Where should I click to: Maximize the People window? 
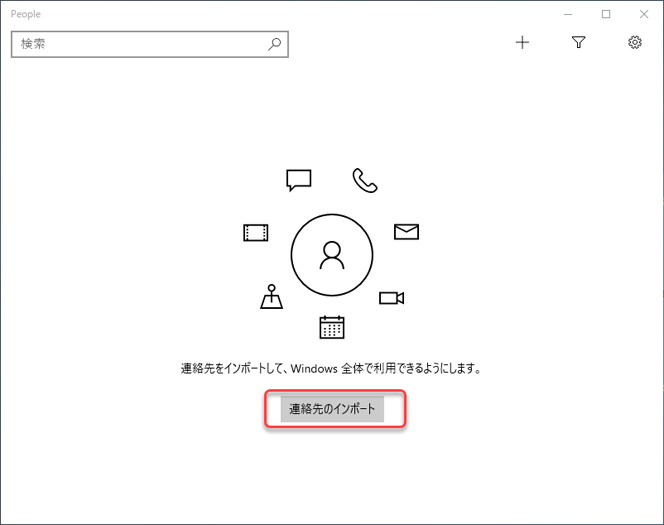(606, 14)
